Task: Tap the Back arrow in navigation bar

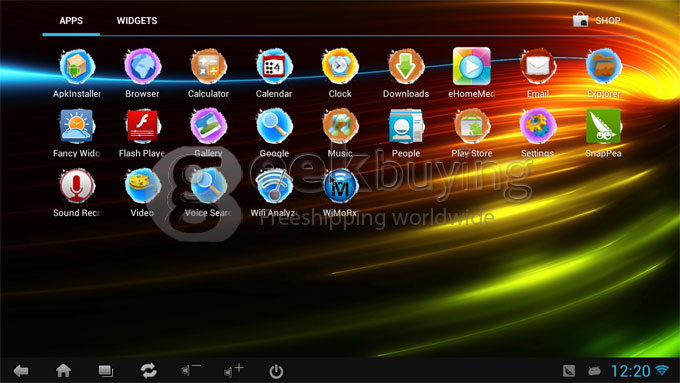Action: [x=21, y=371]
